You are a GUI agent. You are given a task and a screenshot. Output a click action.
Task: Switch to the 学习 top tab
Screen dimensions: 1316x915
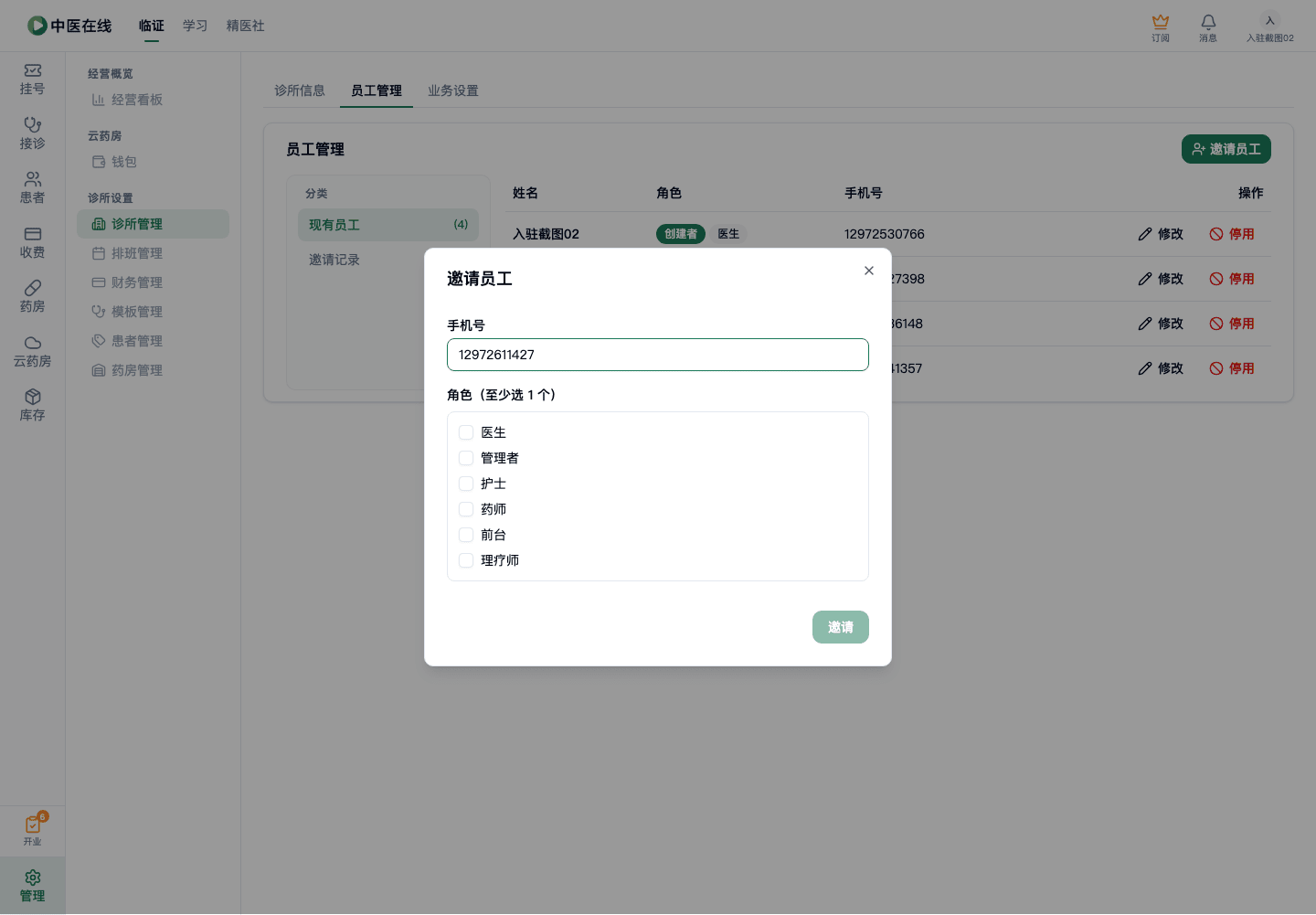tap(196, 26)
